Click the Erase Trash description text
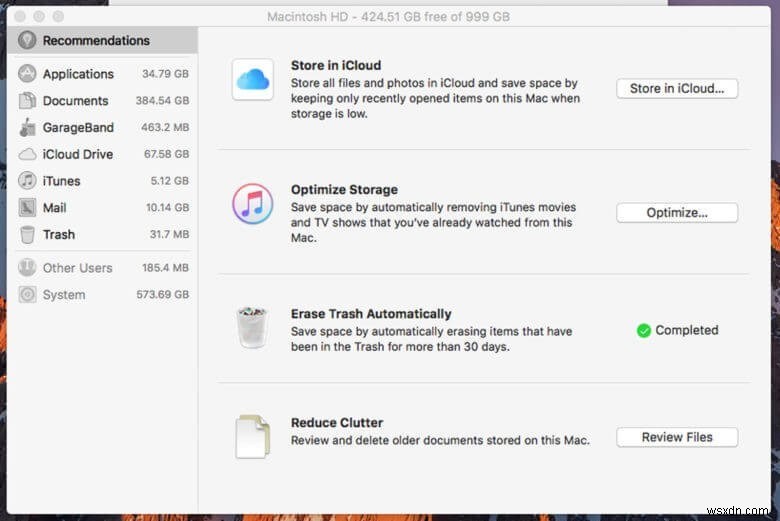Viewport: 780px width, 521px height. coord(431,339)
